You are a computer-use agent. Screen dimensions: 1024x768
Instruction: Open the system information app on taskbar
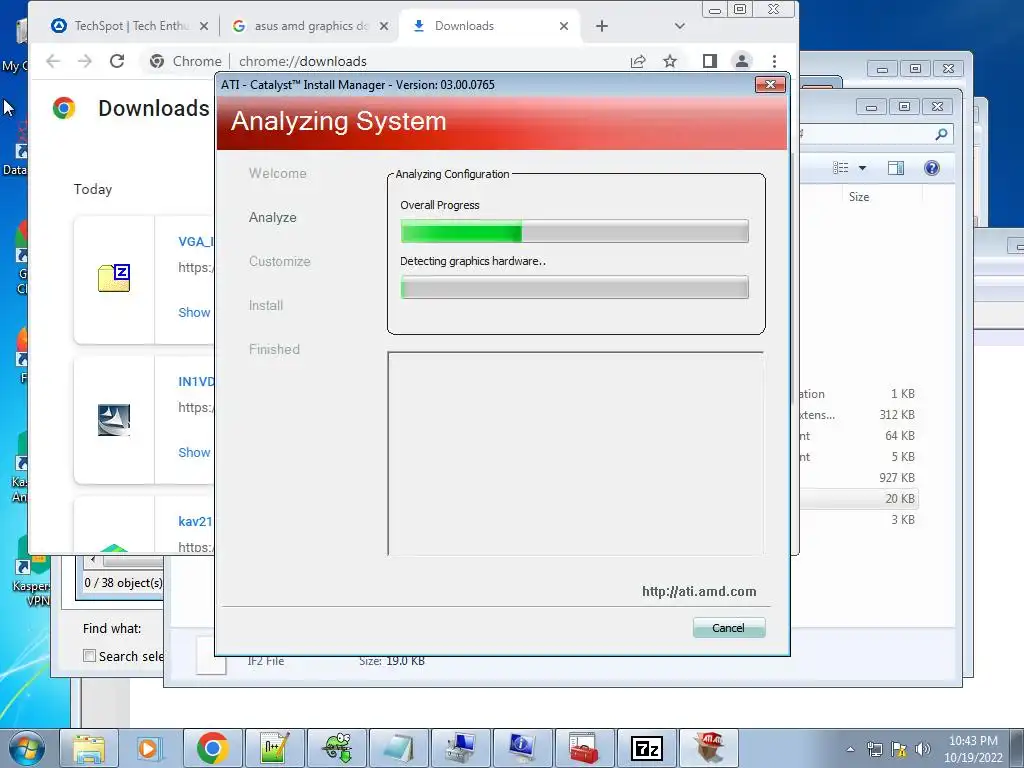pos(522,749)
